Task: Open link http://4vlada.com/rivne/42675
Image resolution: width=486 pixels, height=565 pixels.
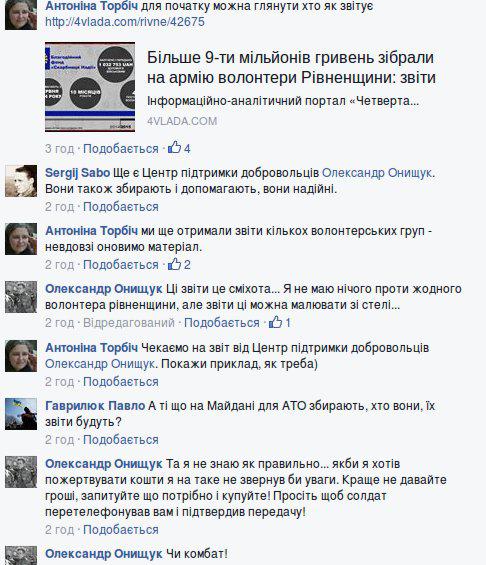Action: (125, 22)
